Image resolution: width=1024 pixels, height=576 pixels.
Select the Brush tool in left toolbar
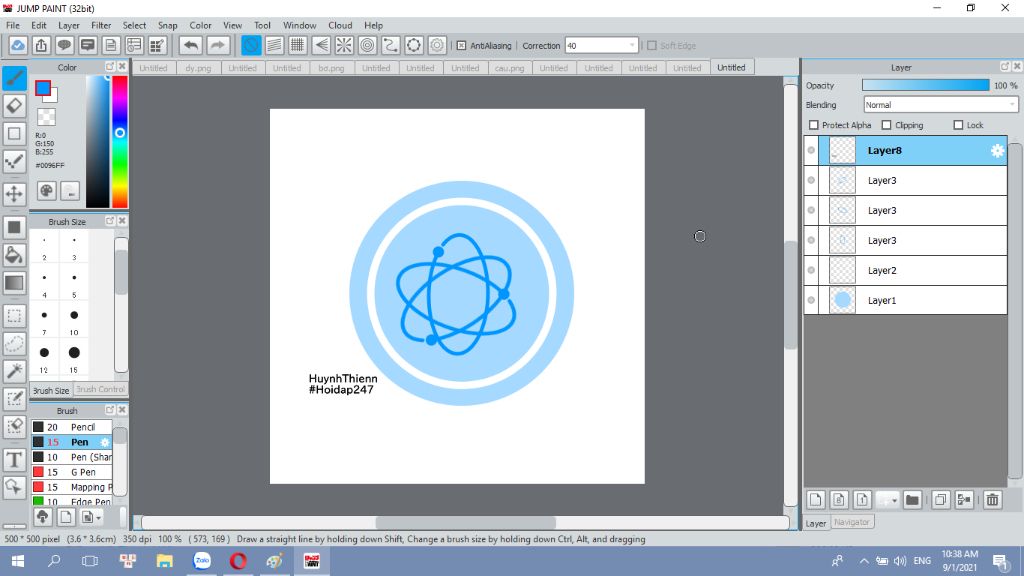point(14,78)
